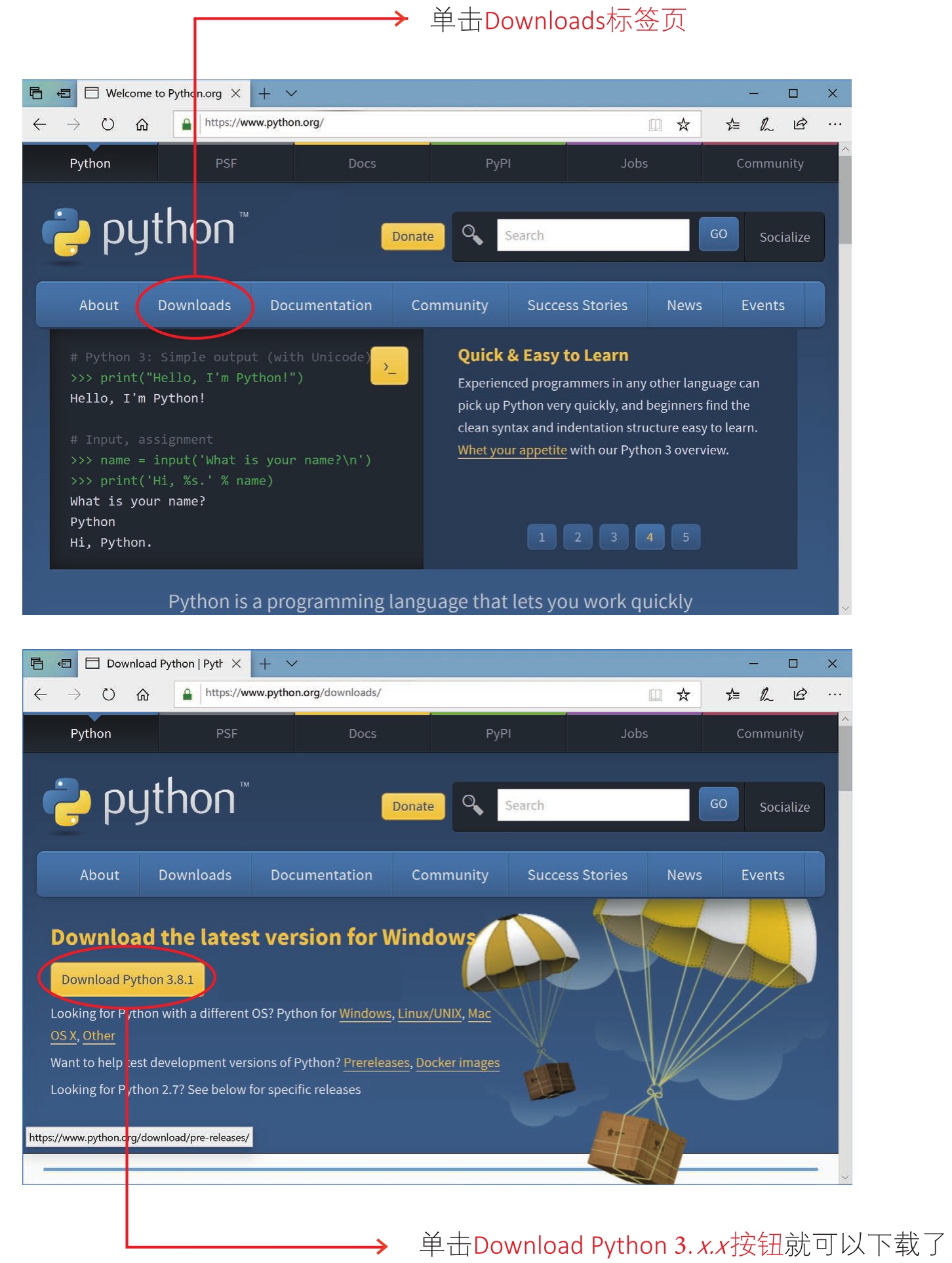952x1263 pixels.
Task: Expand Socialize menu on top page
Action: [x=785, y=237]
